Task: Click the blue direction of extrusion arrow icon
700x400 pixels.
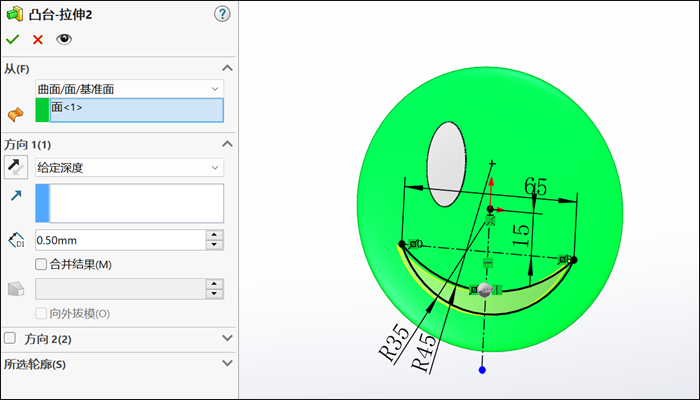Action: tap(16, 195)
